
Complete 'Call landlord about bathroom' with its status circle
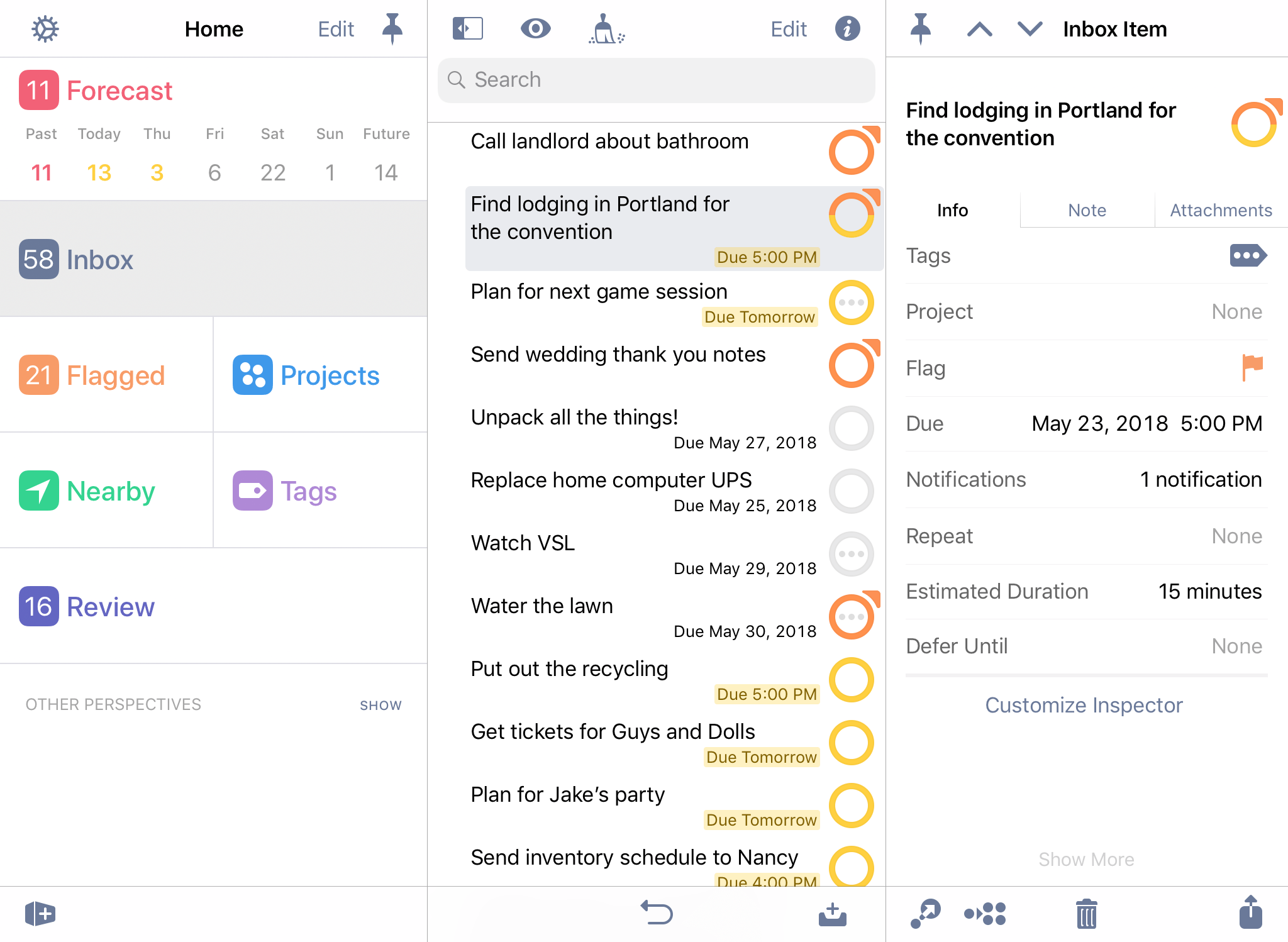point(852,152)
